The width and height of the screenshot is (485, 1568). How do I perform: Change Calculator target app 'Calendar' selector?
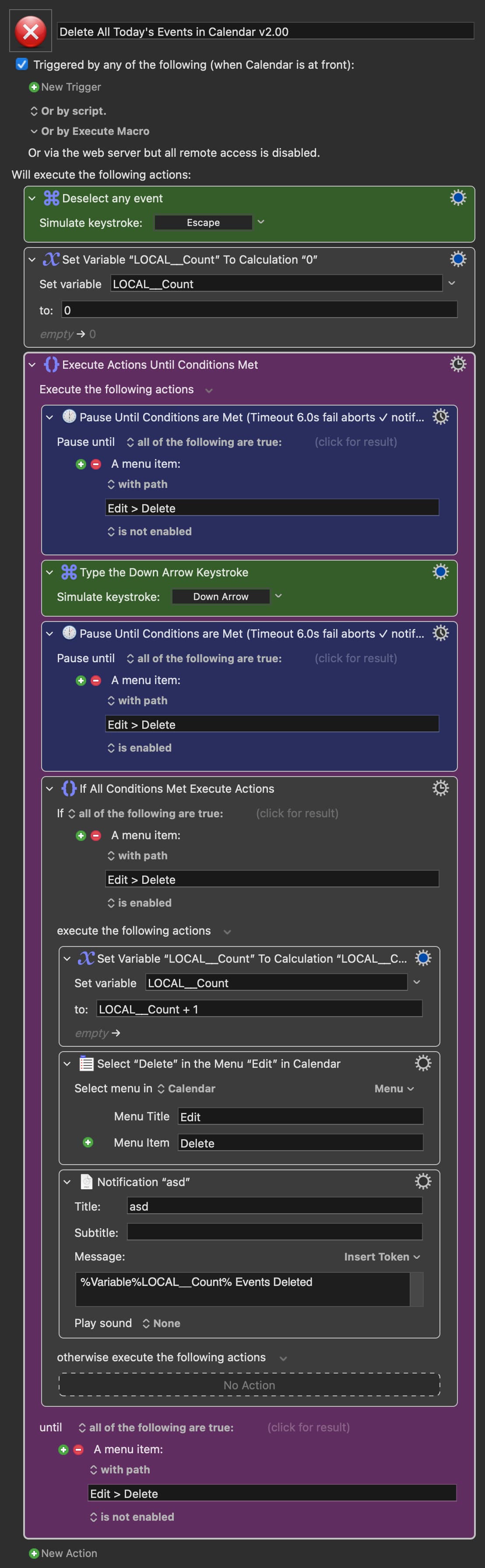click(186, 1088)
